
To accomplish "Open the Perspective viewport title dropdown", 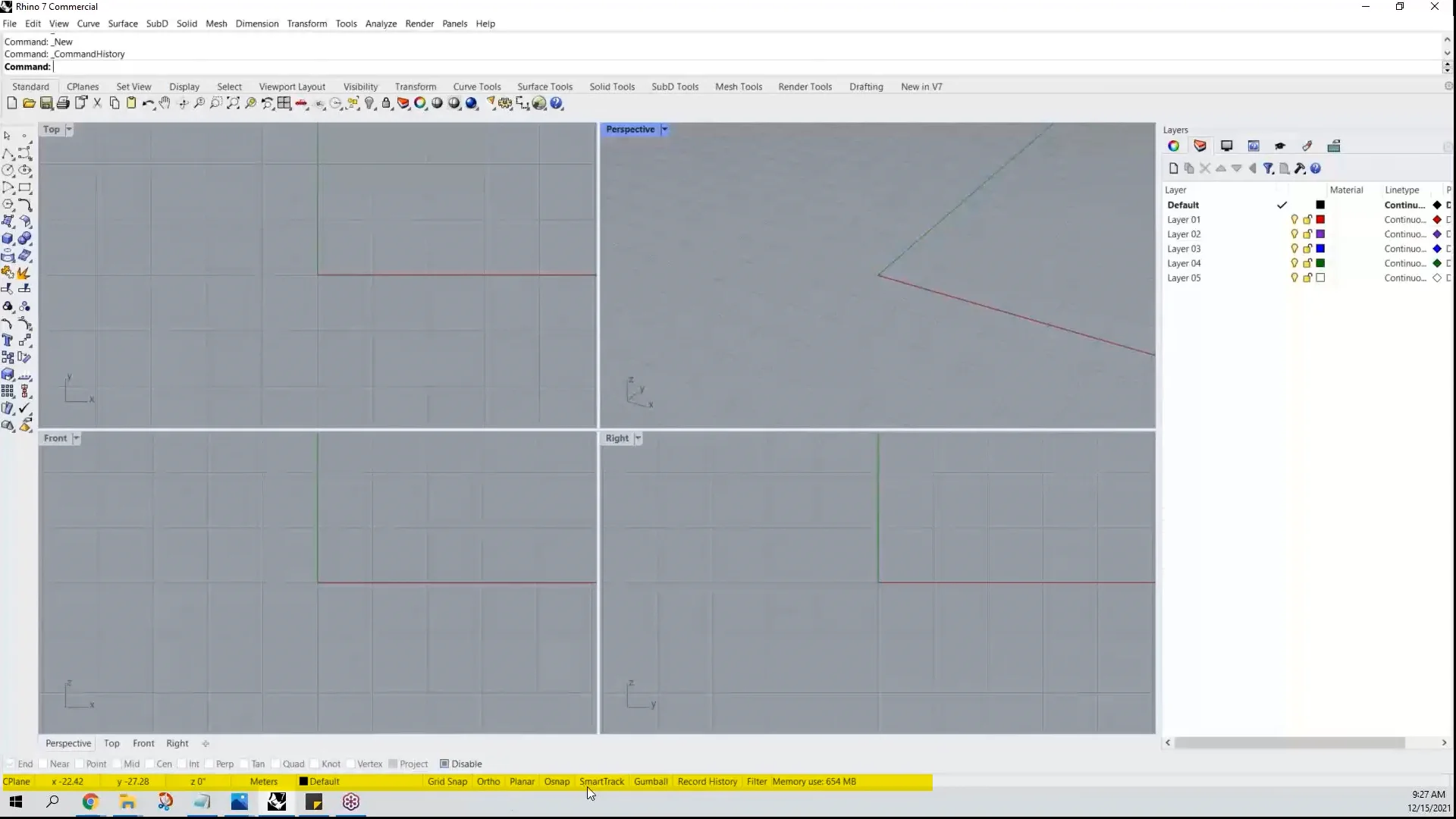I will pyautogui.click(x=664, y=129).
